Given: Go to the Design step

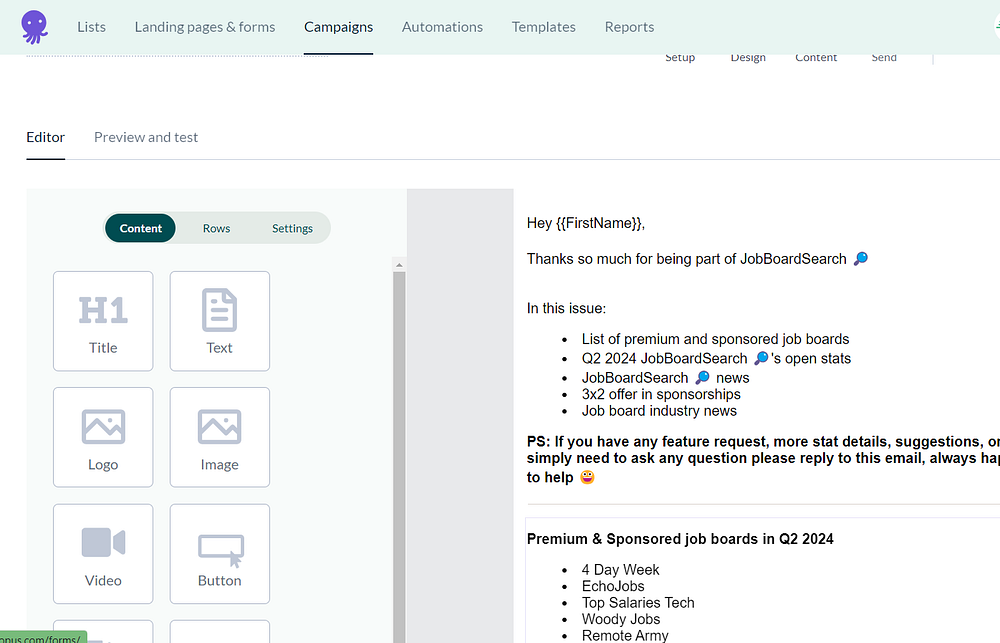Looking at the screenshot, I should pos(748,57).
